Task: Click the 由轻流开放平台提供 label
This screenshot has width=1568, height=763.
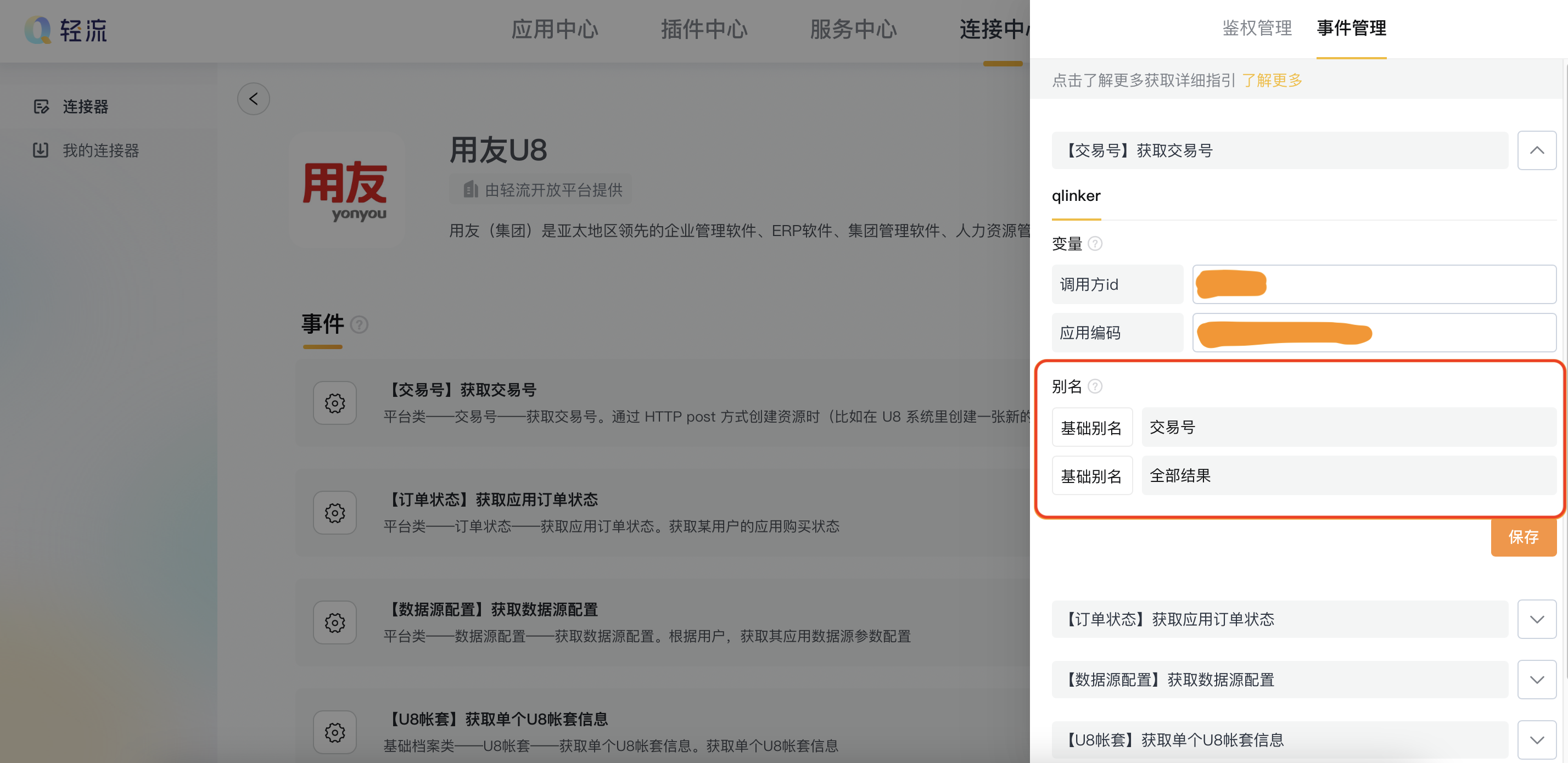Action: pos(553,190)
